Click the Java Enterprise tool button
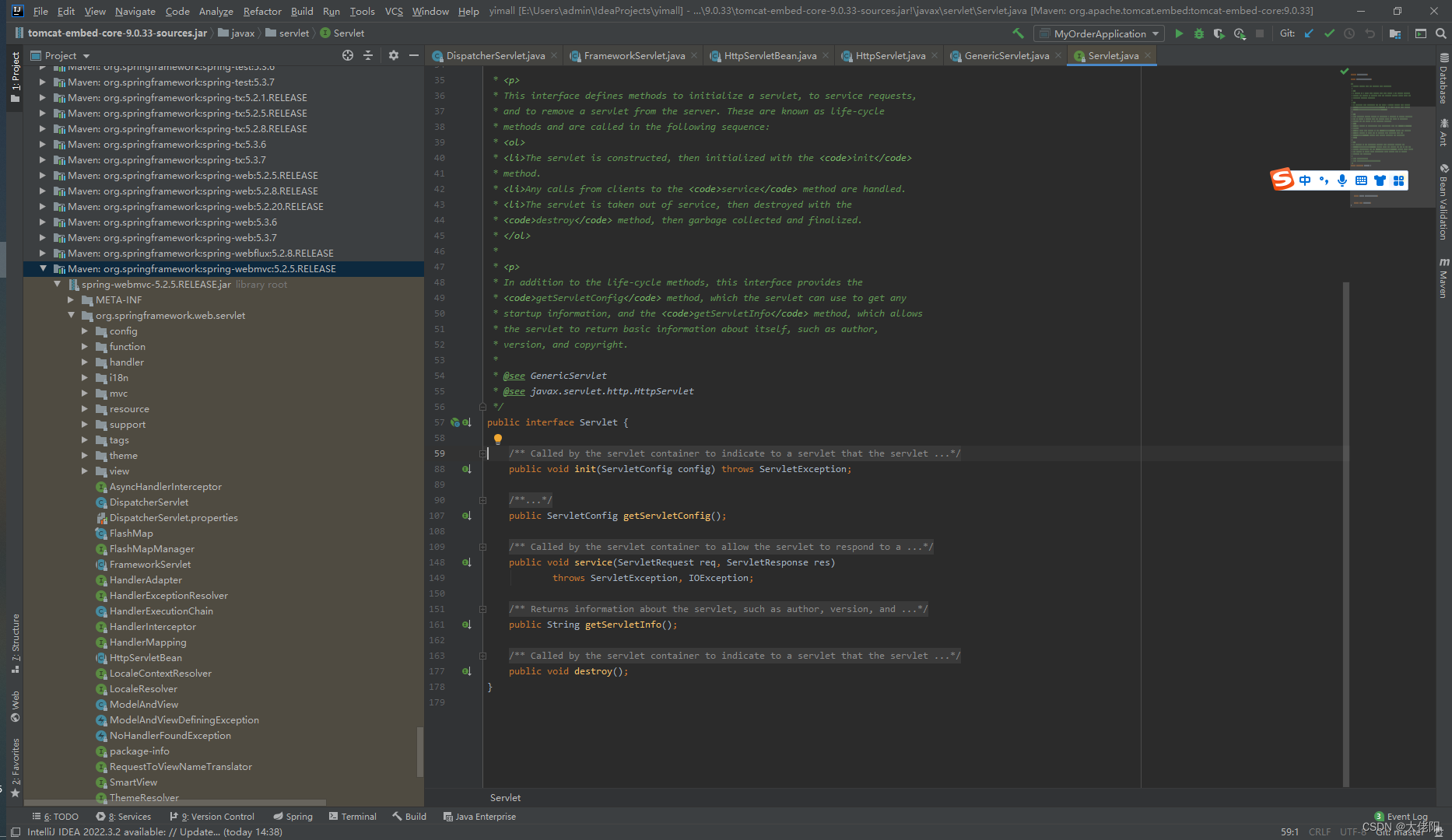Screen dimensions: 1452x840 click(x=479, y=817)
